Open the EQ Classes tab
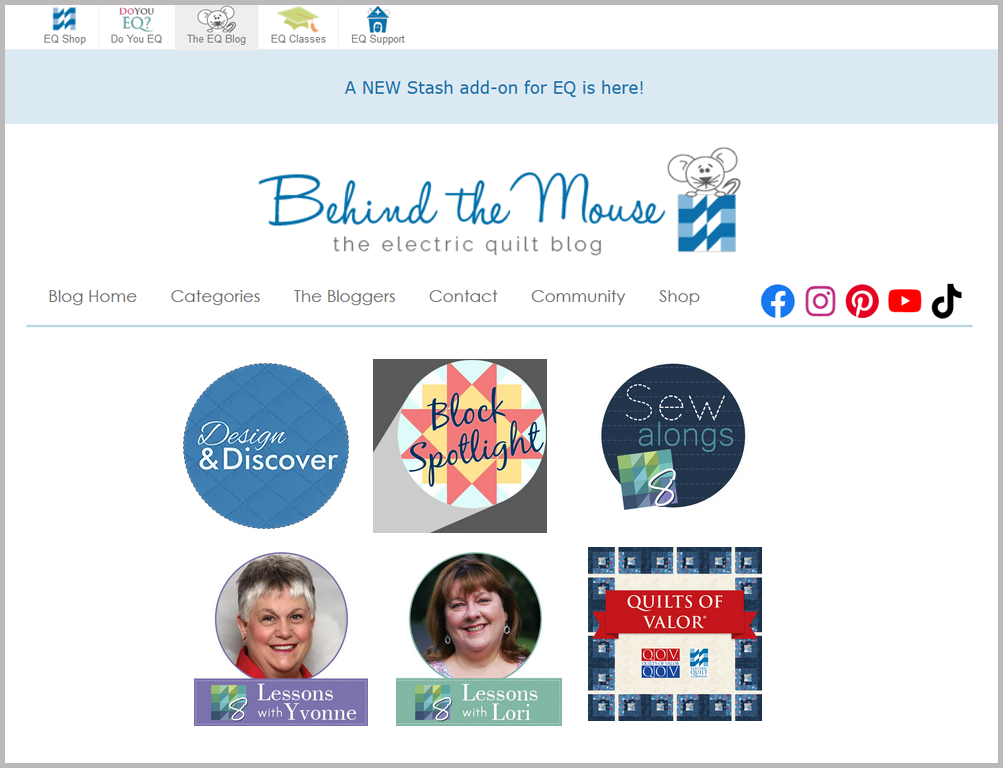The height and width of the screenshot is (768, 1003). point(298,26)
